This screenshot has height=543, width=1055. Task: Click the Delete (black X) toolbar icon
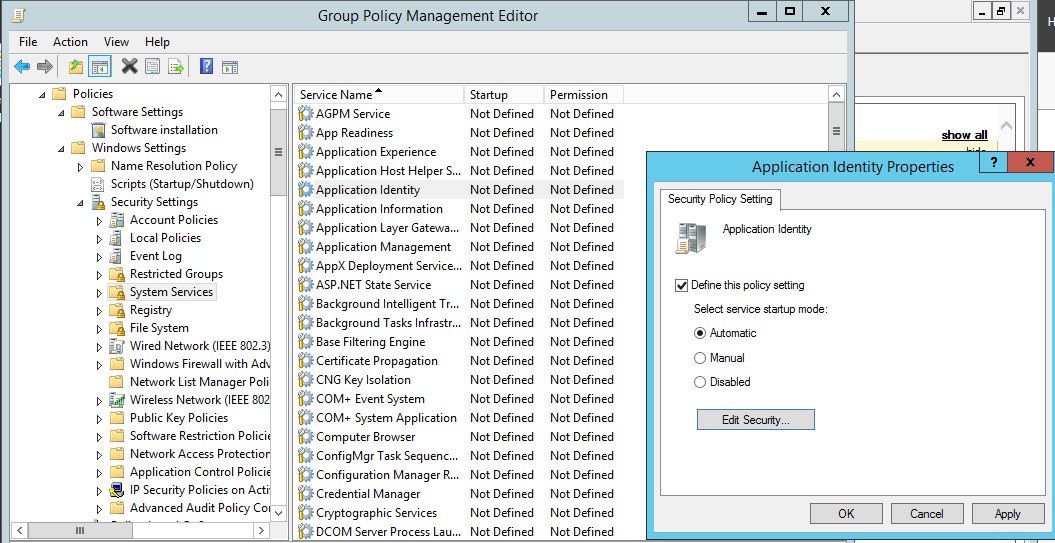pos(129,67)
